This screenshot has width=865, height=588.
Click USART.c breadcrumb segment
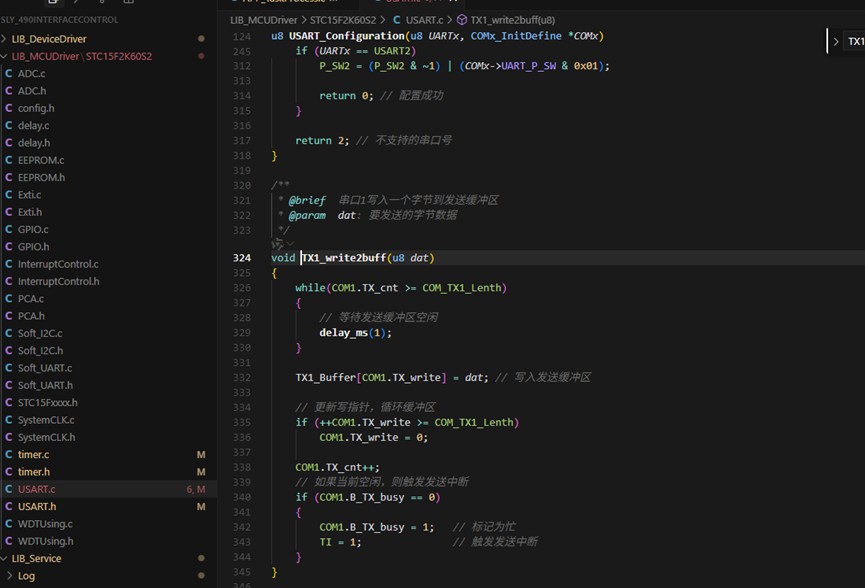[424, 20]
